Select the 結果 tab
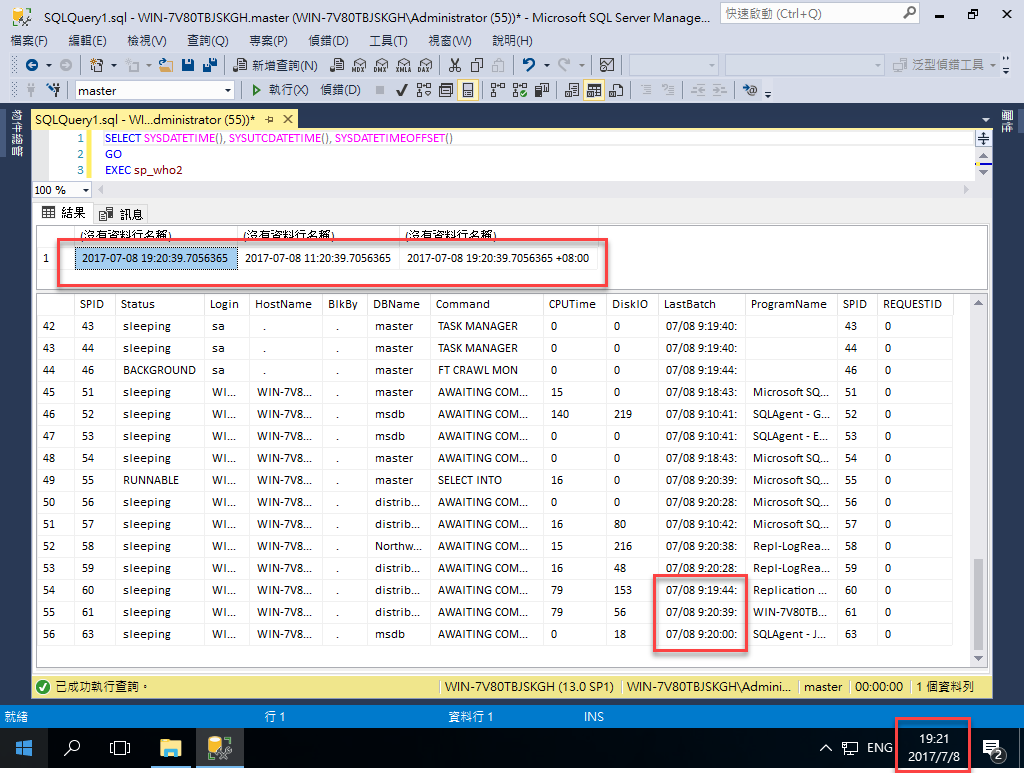This screenshot has height=773, width=1024. (63, 213)
